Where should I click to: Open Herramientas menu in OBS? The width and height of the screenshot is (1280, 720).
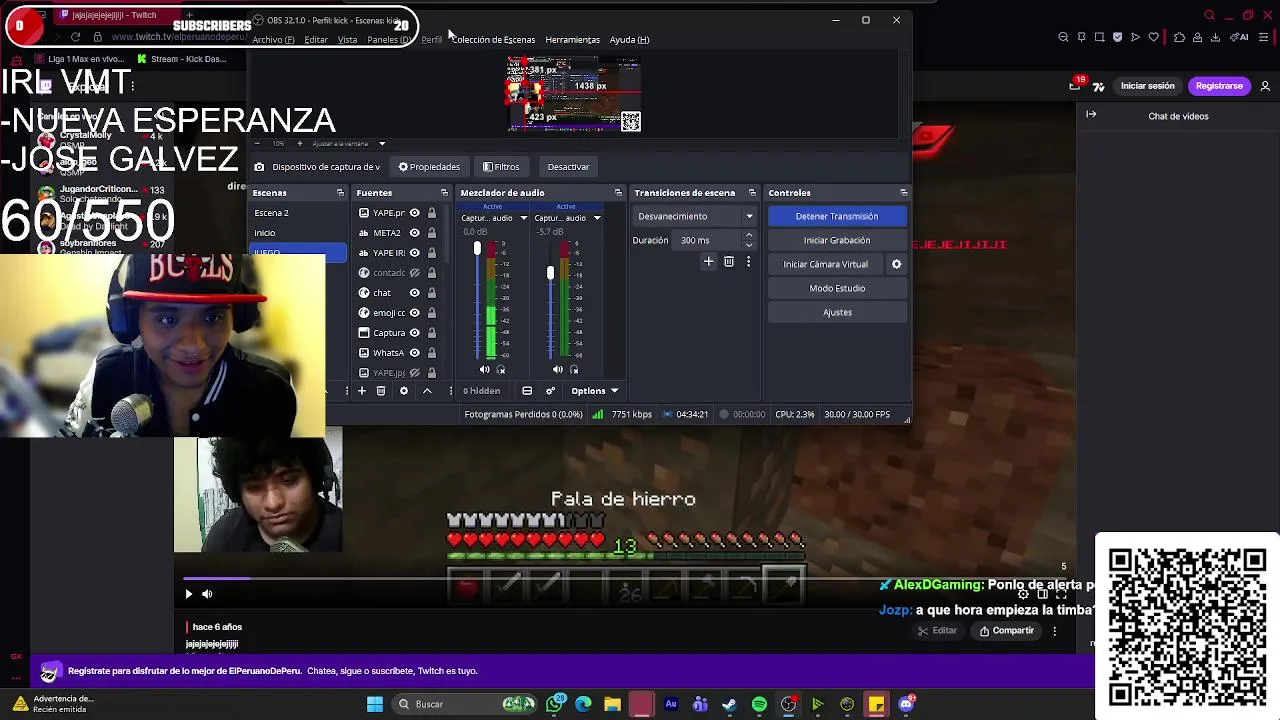(x=572, y=40)
